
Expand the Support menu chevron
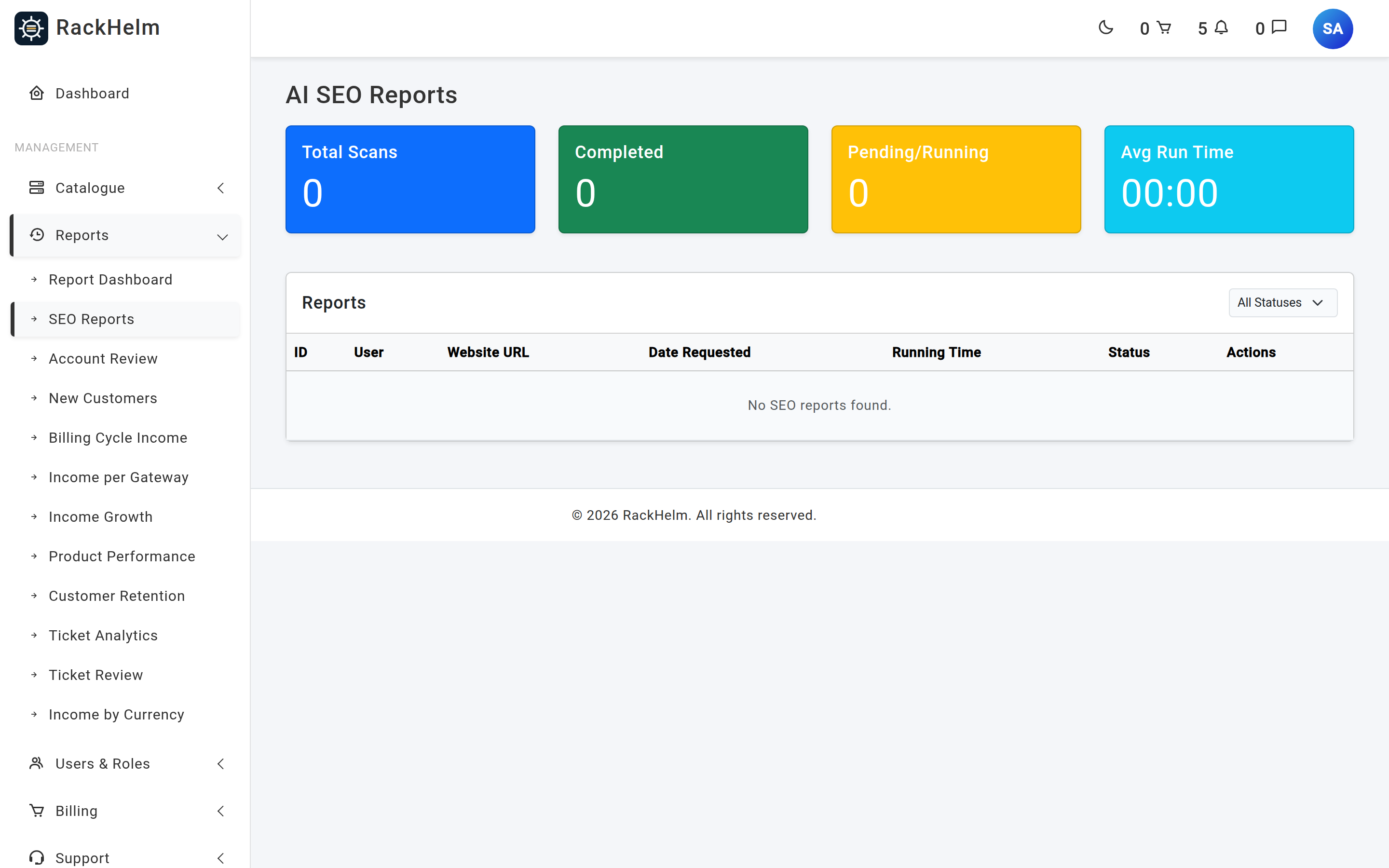tap(221, 858)
